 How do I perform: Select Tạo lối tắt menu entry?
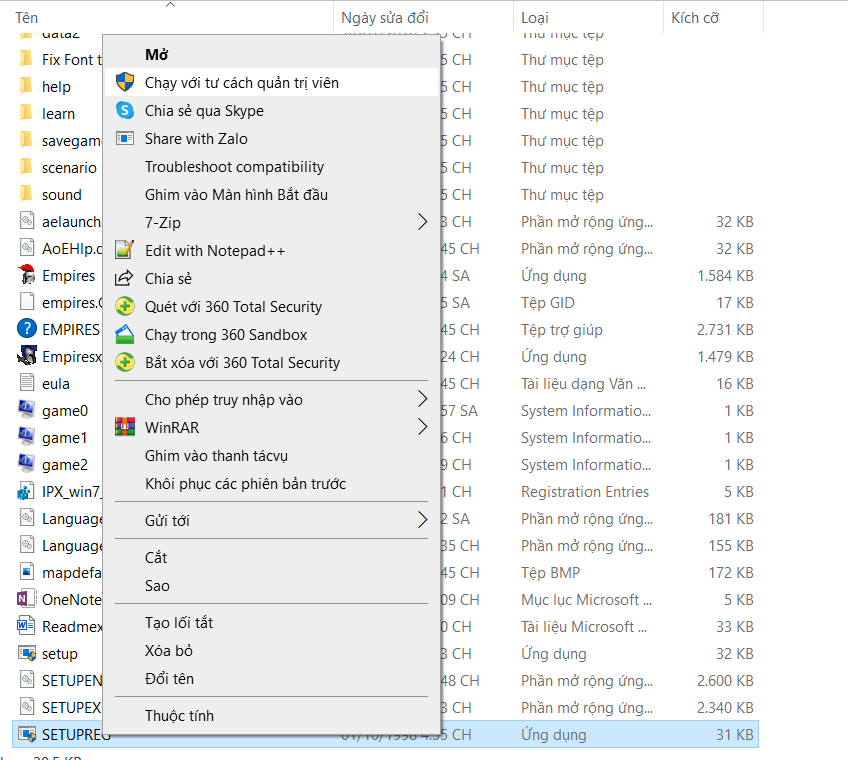pyautogui.click(x=179, y=622)
